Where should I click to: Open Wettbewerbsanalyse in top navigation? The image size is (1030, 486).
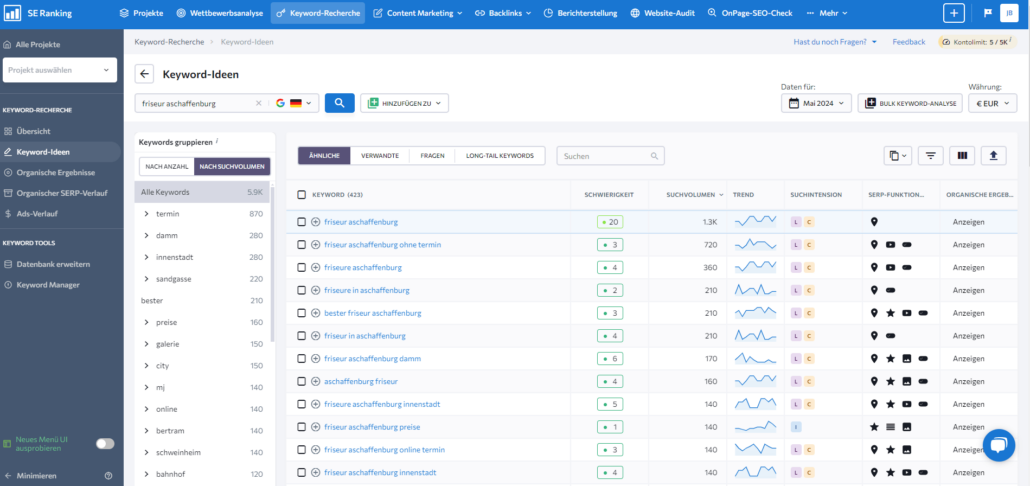[x=219, y=13]
